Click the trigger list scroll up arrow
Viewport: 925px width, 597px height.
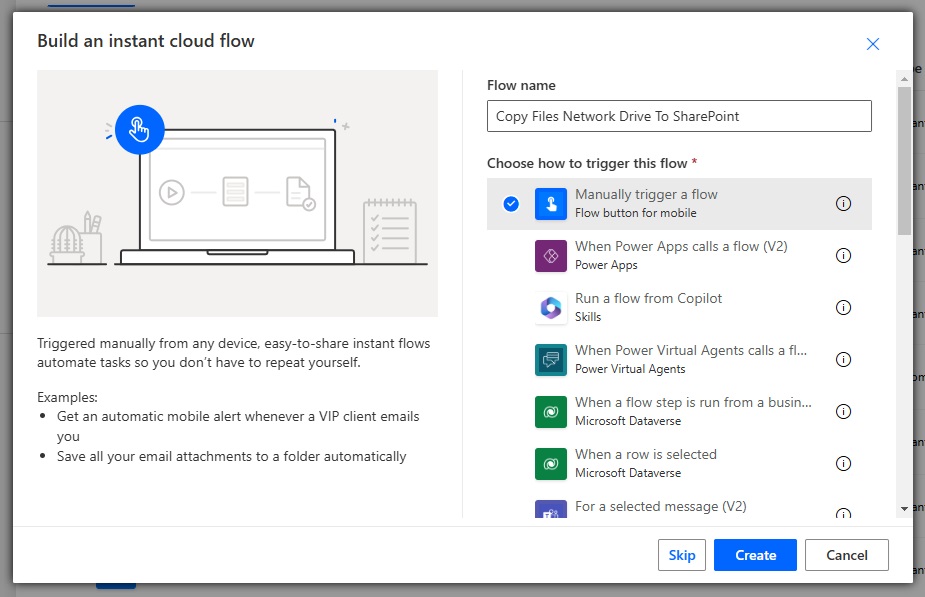(904, 78)
